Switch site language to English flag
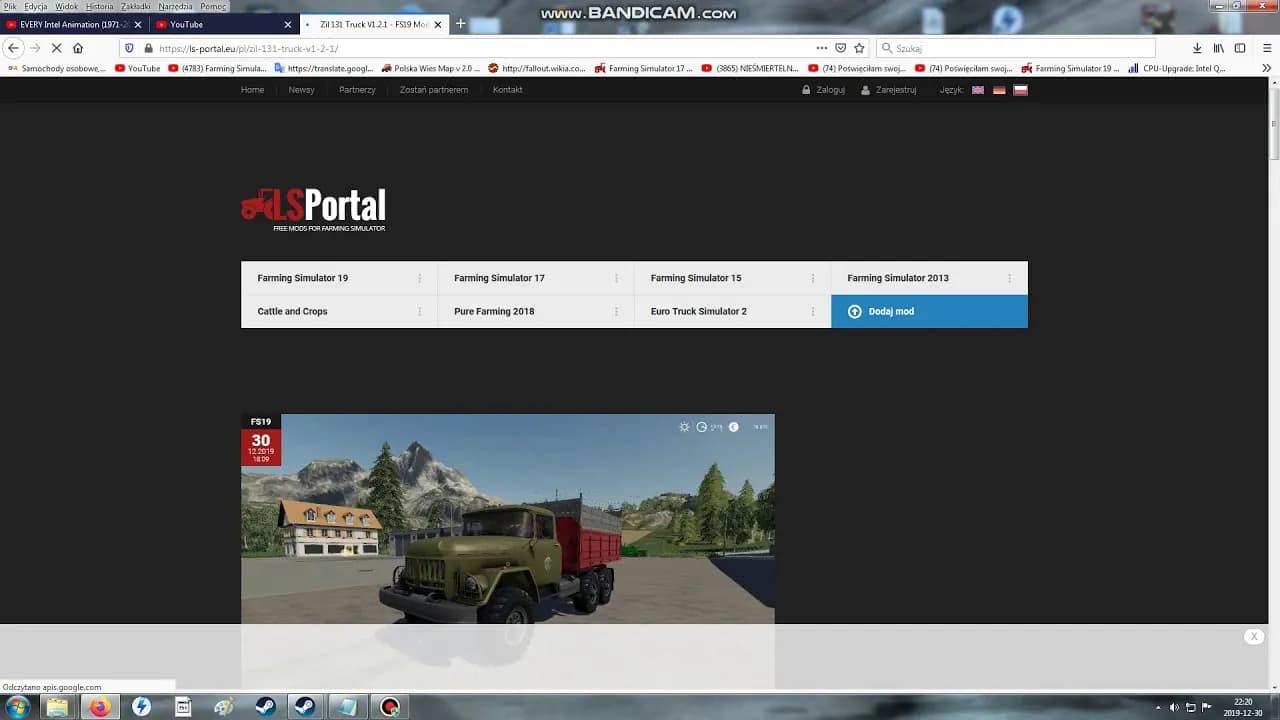The width and height of the screenshot is (1280, 720). point(978,90)
